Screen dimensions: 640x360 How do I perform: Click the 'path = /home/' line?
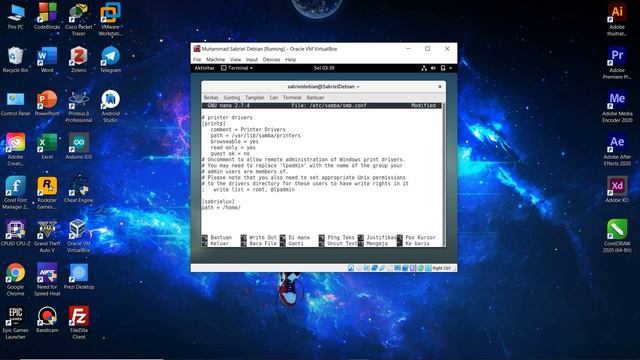[221, 207]
